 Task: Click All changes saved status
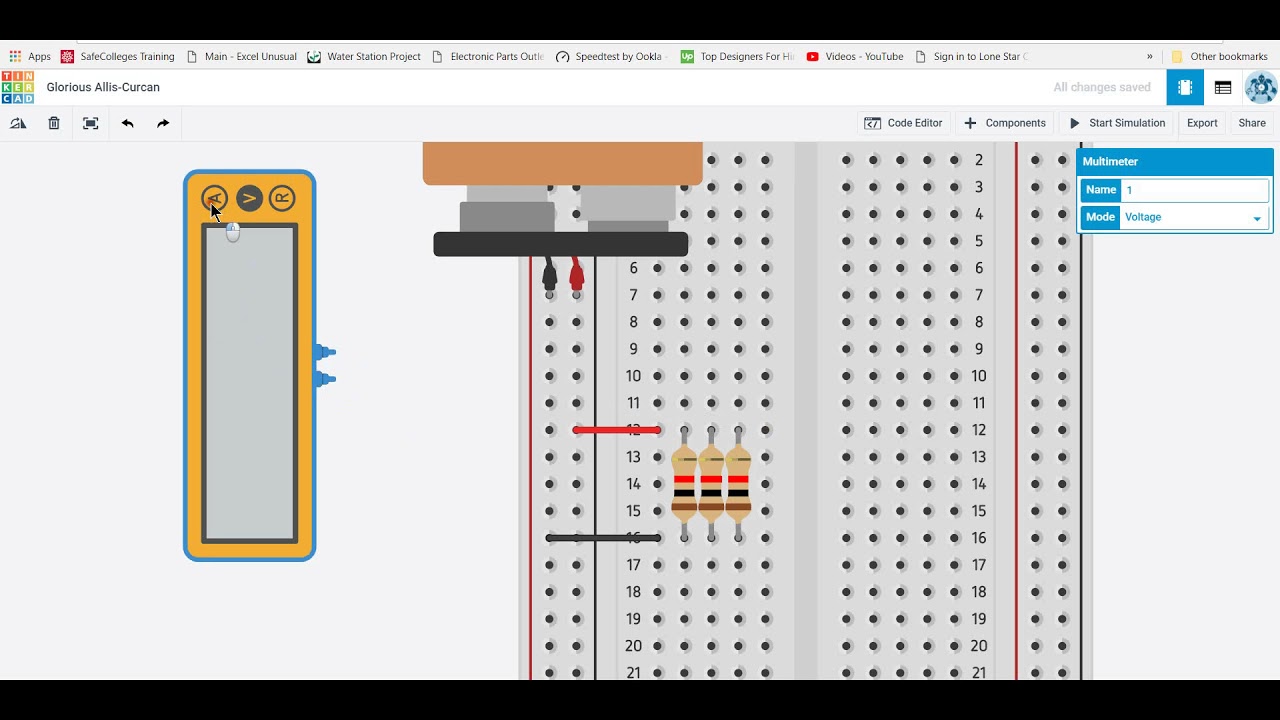pyautogui.click(x=1102, y=87)
